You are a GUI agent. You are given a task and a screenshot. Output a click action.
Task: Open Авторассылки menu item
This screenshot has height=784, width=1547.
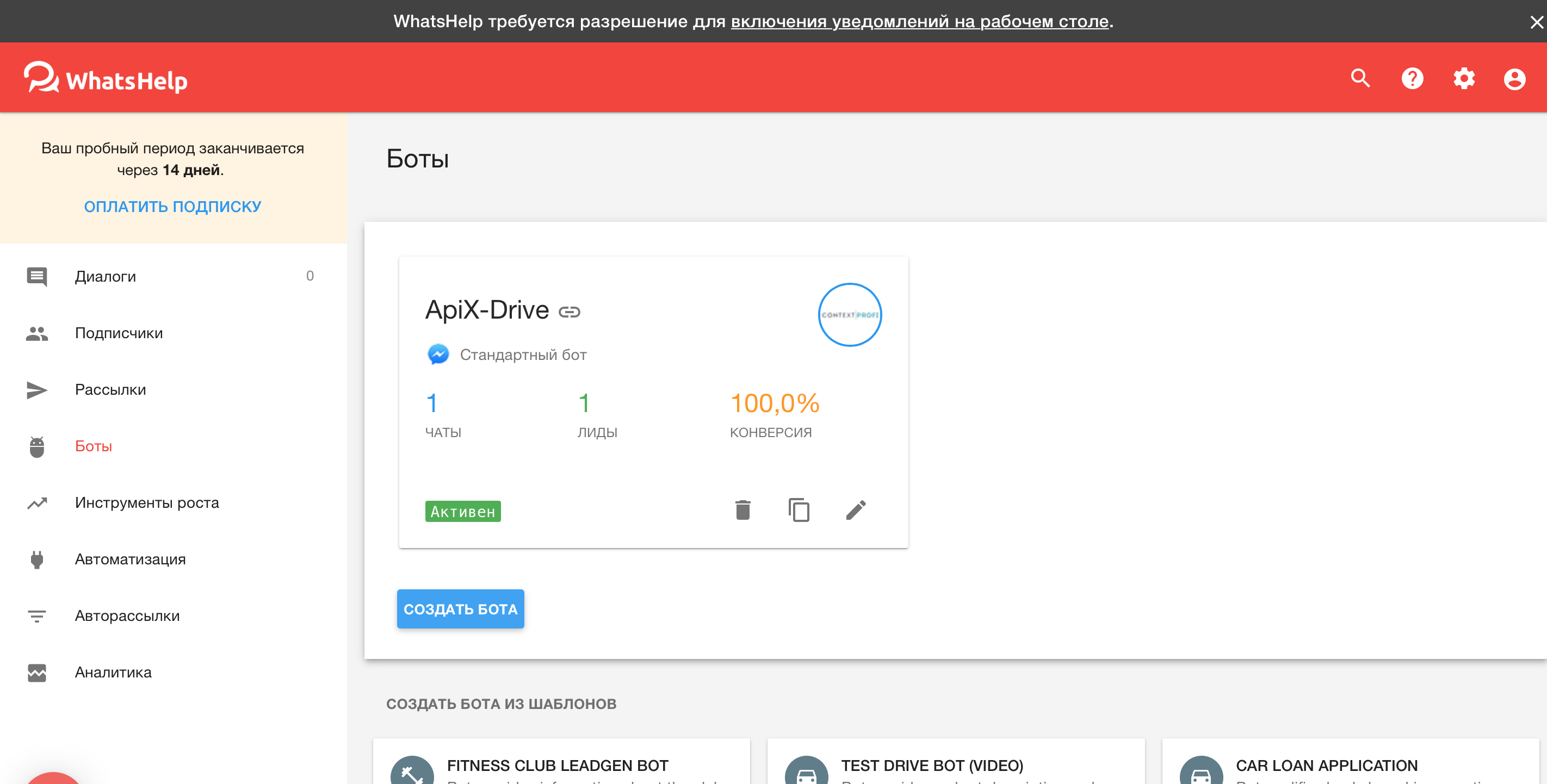tap(174, 616)
